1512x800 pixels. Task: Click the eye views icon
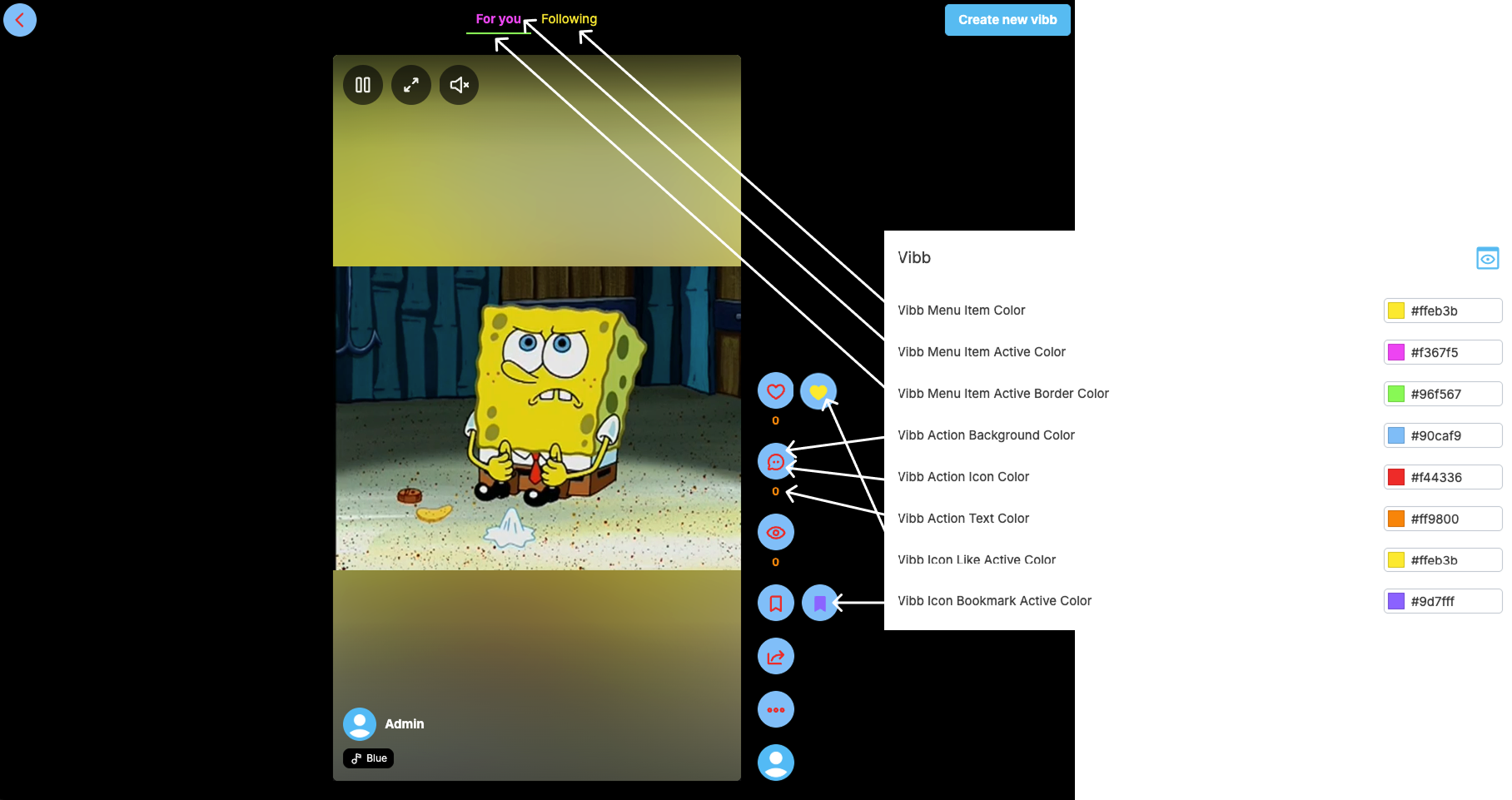[775, 532]
